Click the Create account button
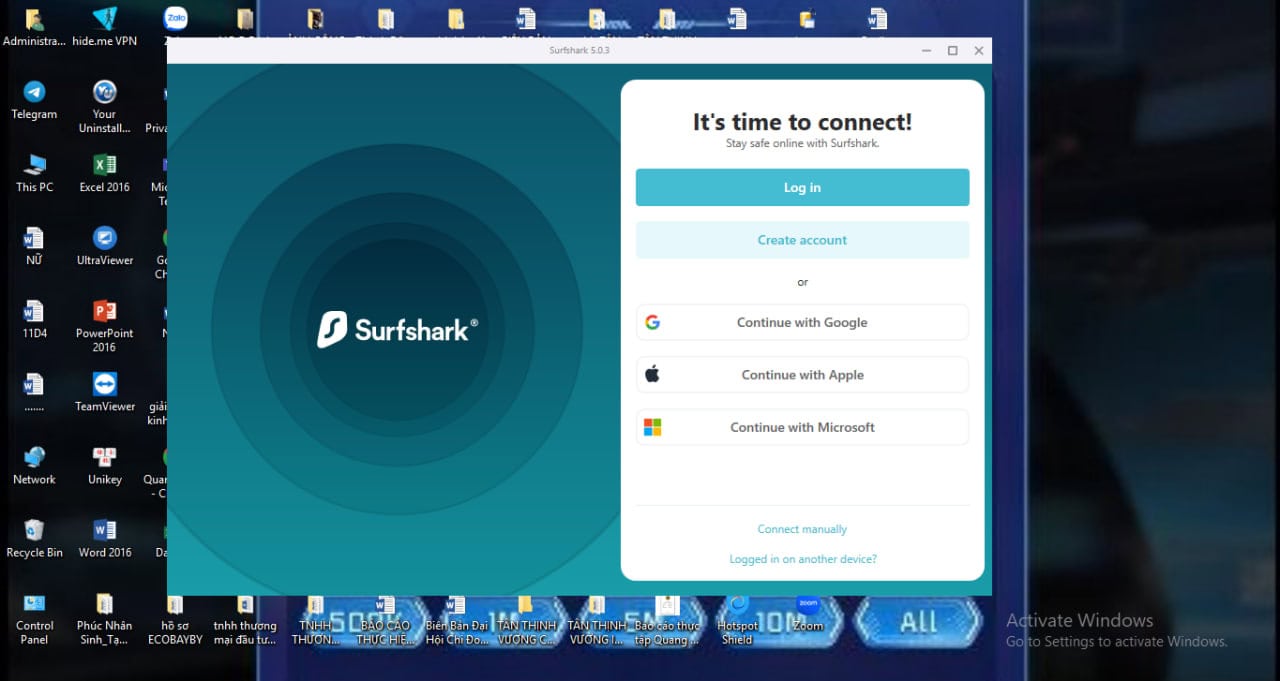Screen dimensions: 1280x681 802,240
